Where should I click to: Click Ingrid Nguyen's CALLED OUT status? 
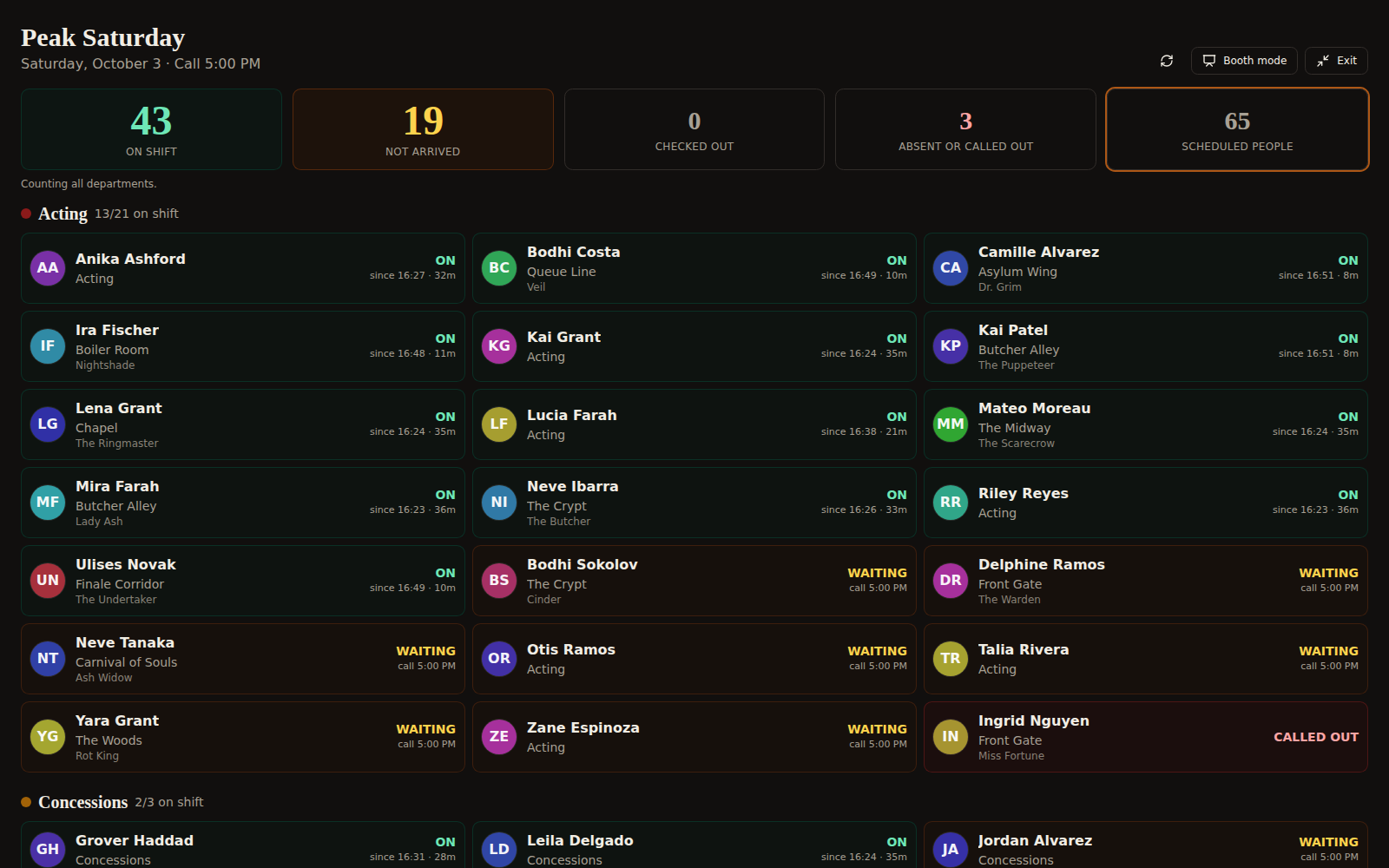coord(1316,737)
